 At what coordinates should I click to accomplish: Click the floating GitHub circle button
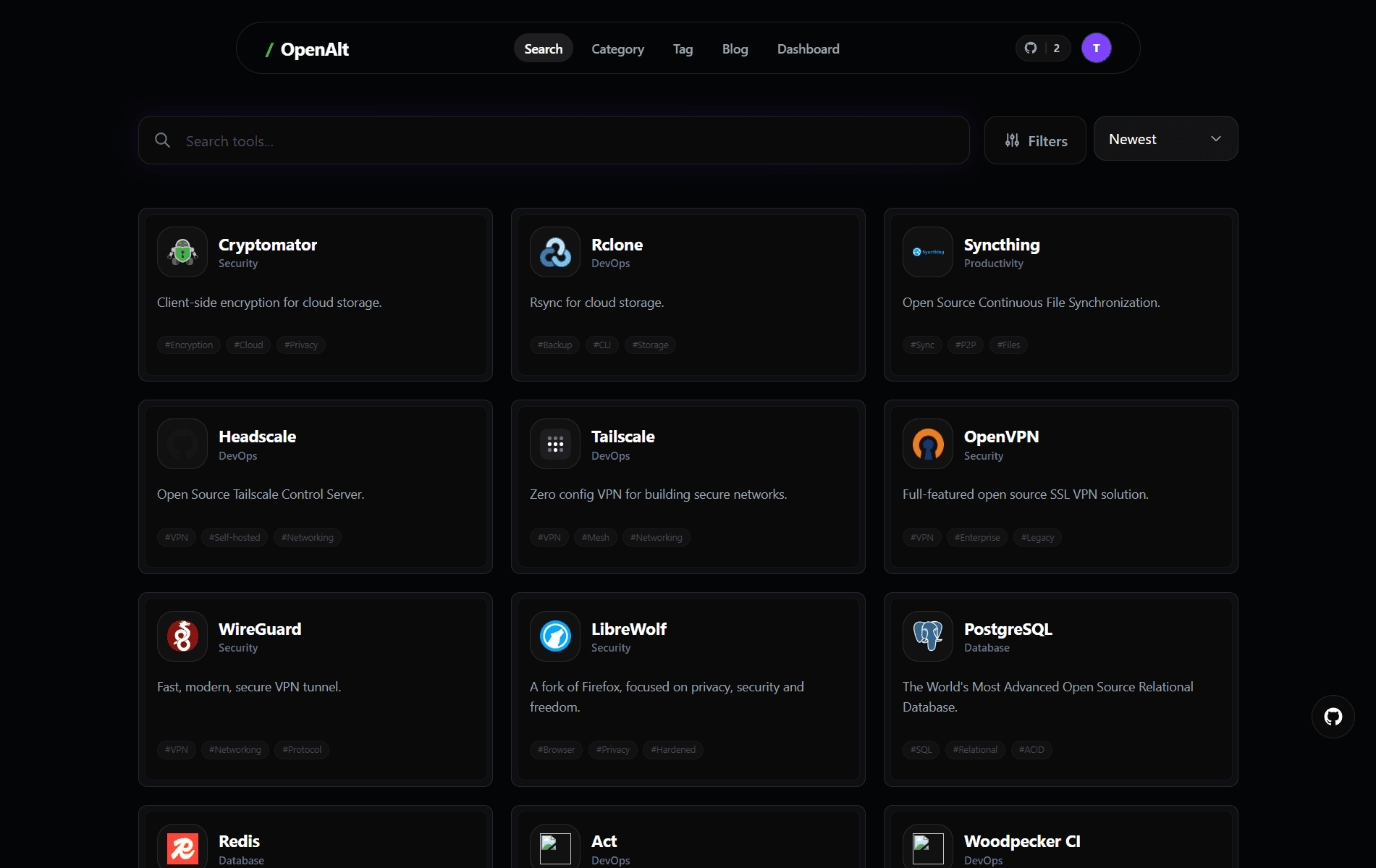tap(1333, 717)
